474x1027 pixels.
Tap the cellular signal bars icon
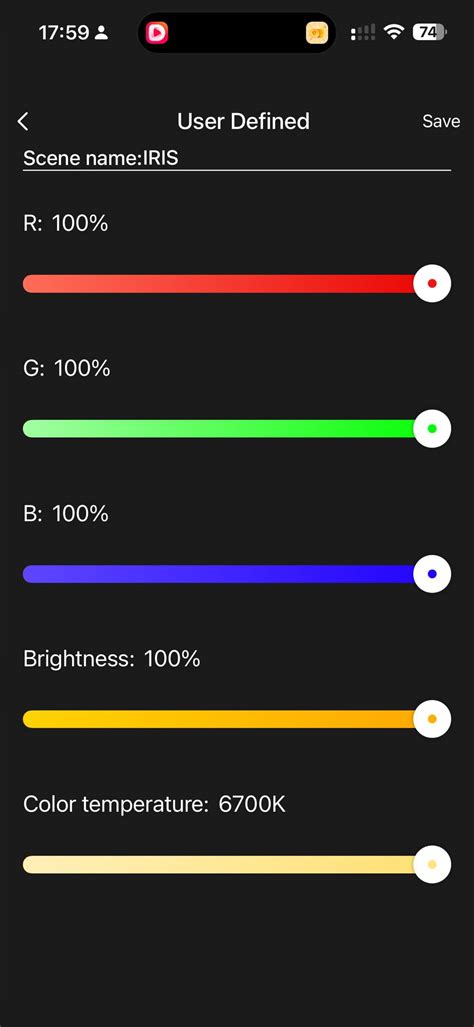(x=363, y=32)
